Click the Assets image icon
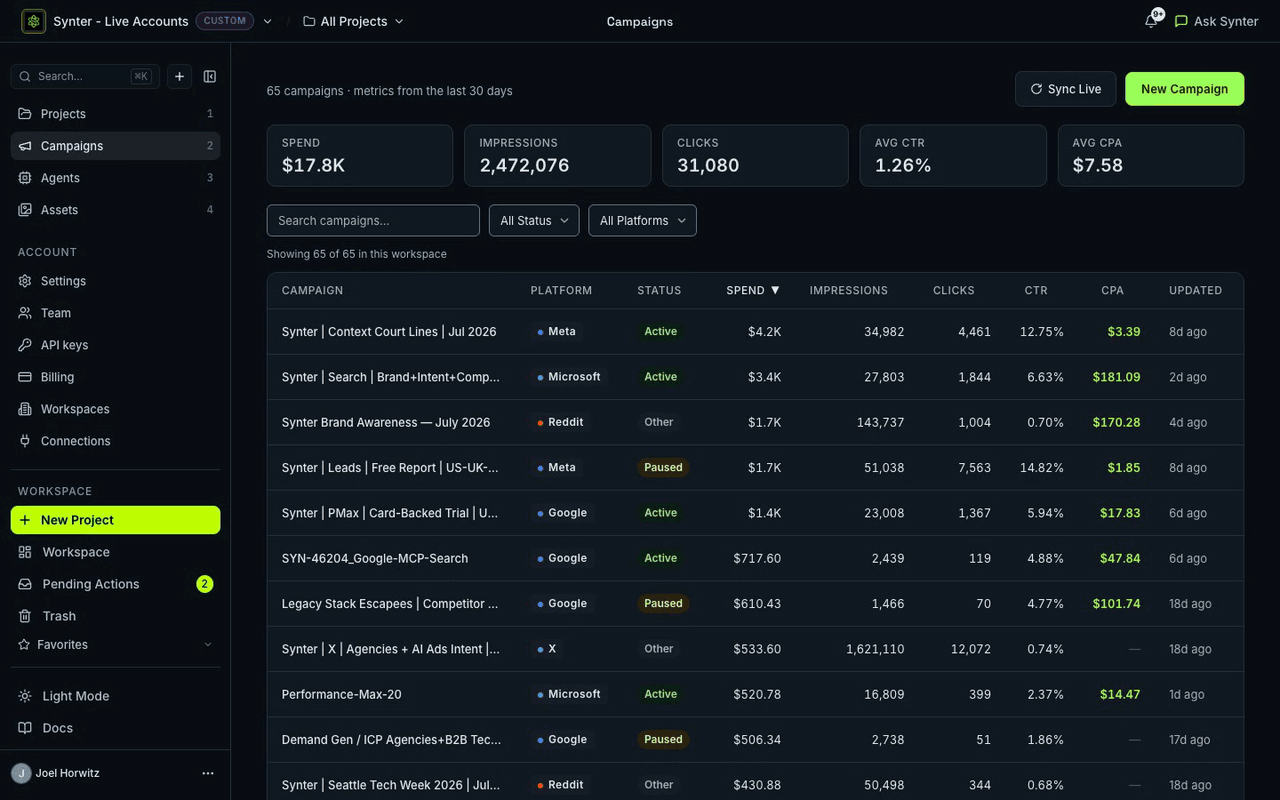The height and width of the screenshot is (800, 1280). tap(25, 210)
